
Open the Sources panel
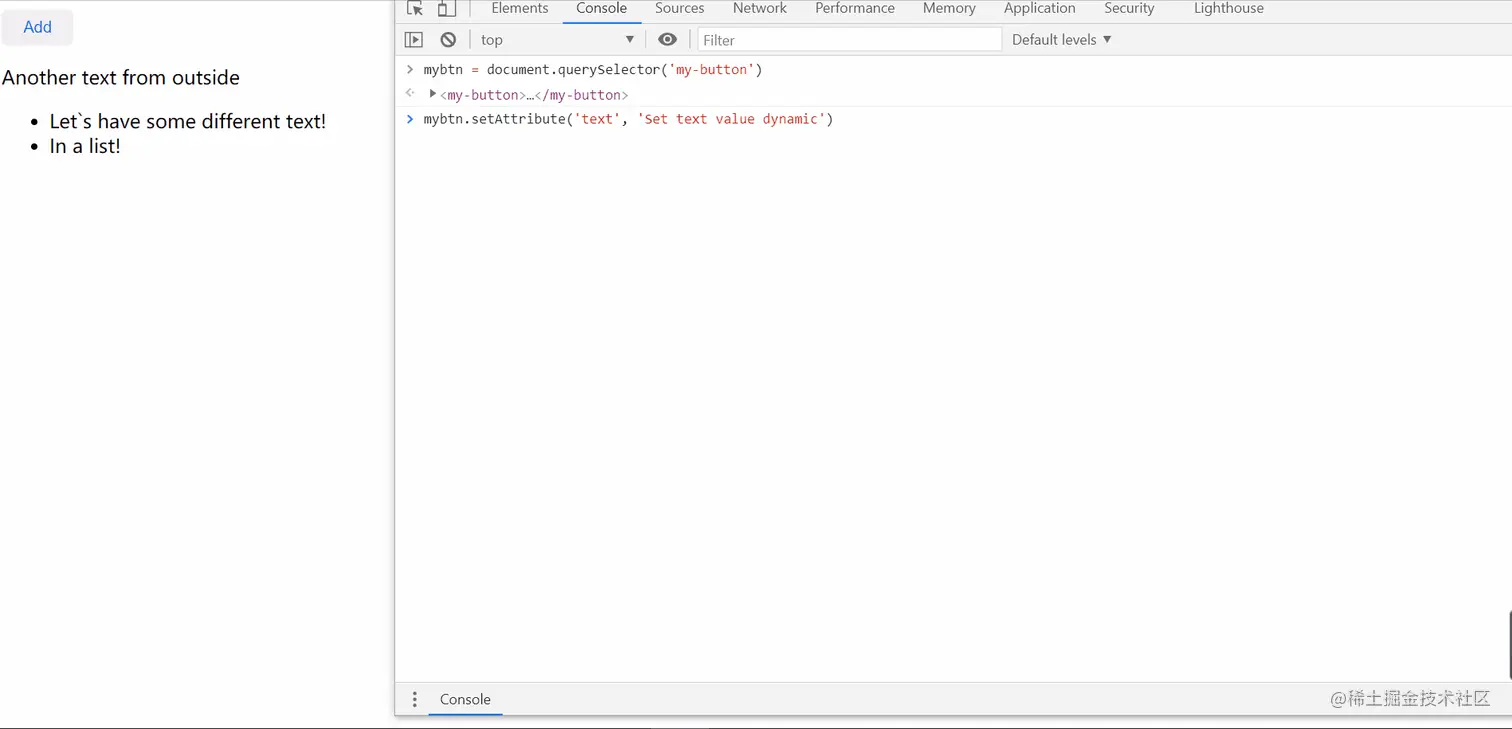[679, 9]
